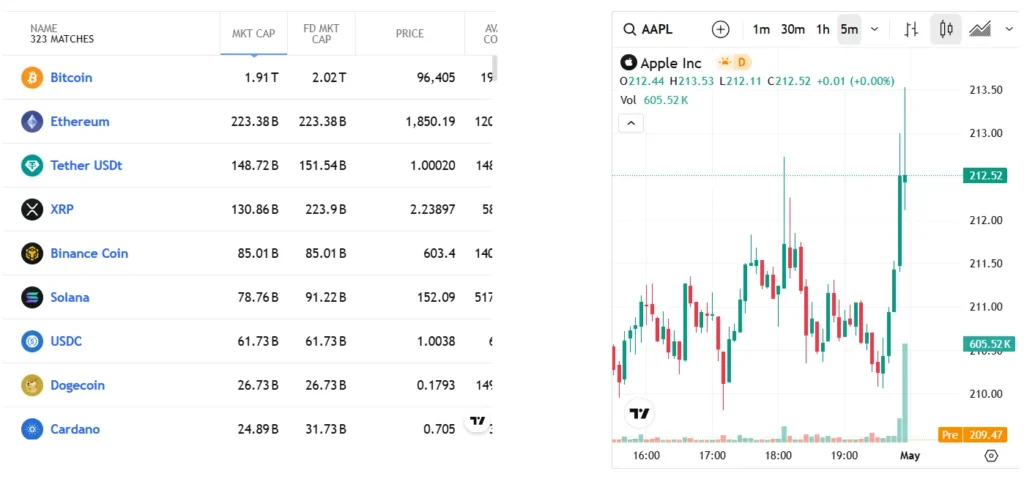
Task: Click the Ethereum logo icon
Action: pos(32,121)
